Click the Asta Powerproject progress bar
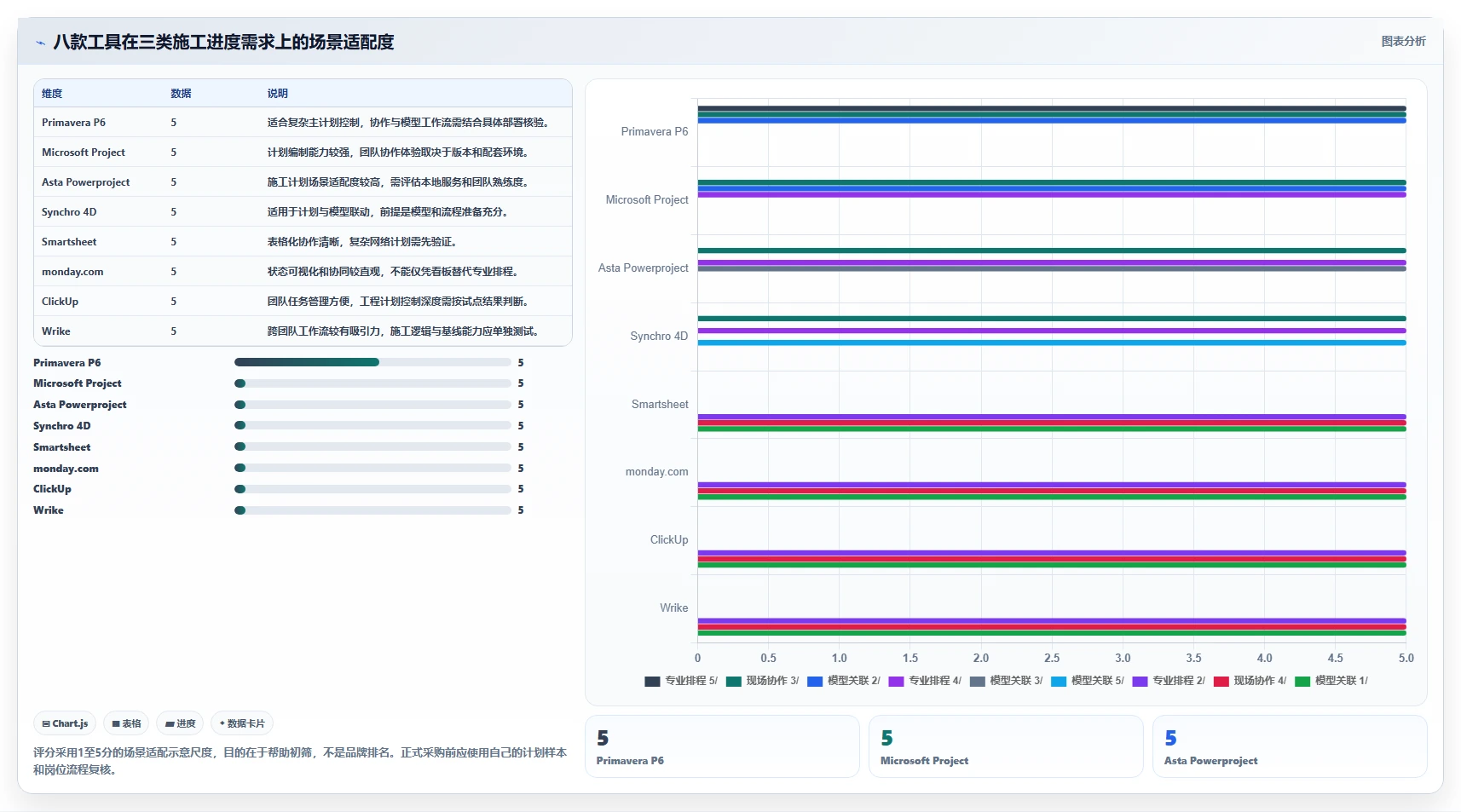 coord(372,405)
